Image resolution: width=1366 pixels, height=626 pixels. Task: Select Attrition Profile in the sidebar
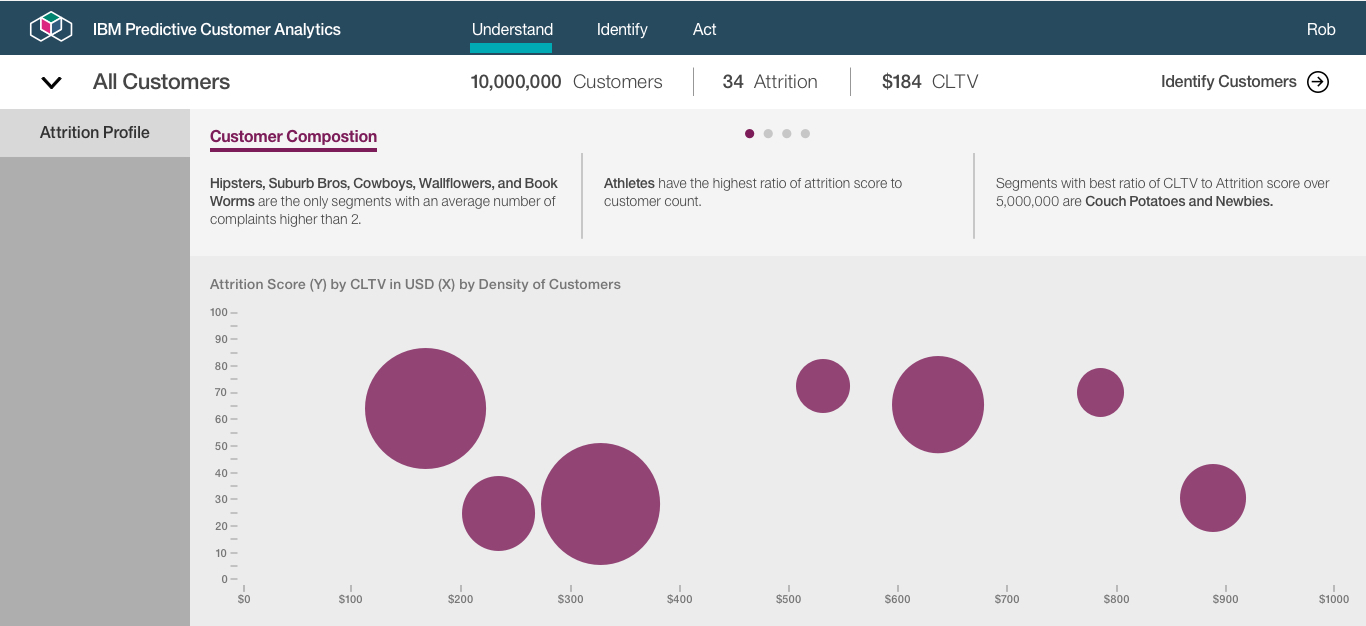point(95,132)
